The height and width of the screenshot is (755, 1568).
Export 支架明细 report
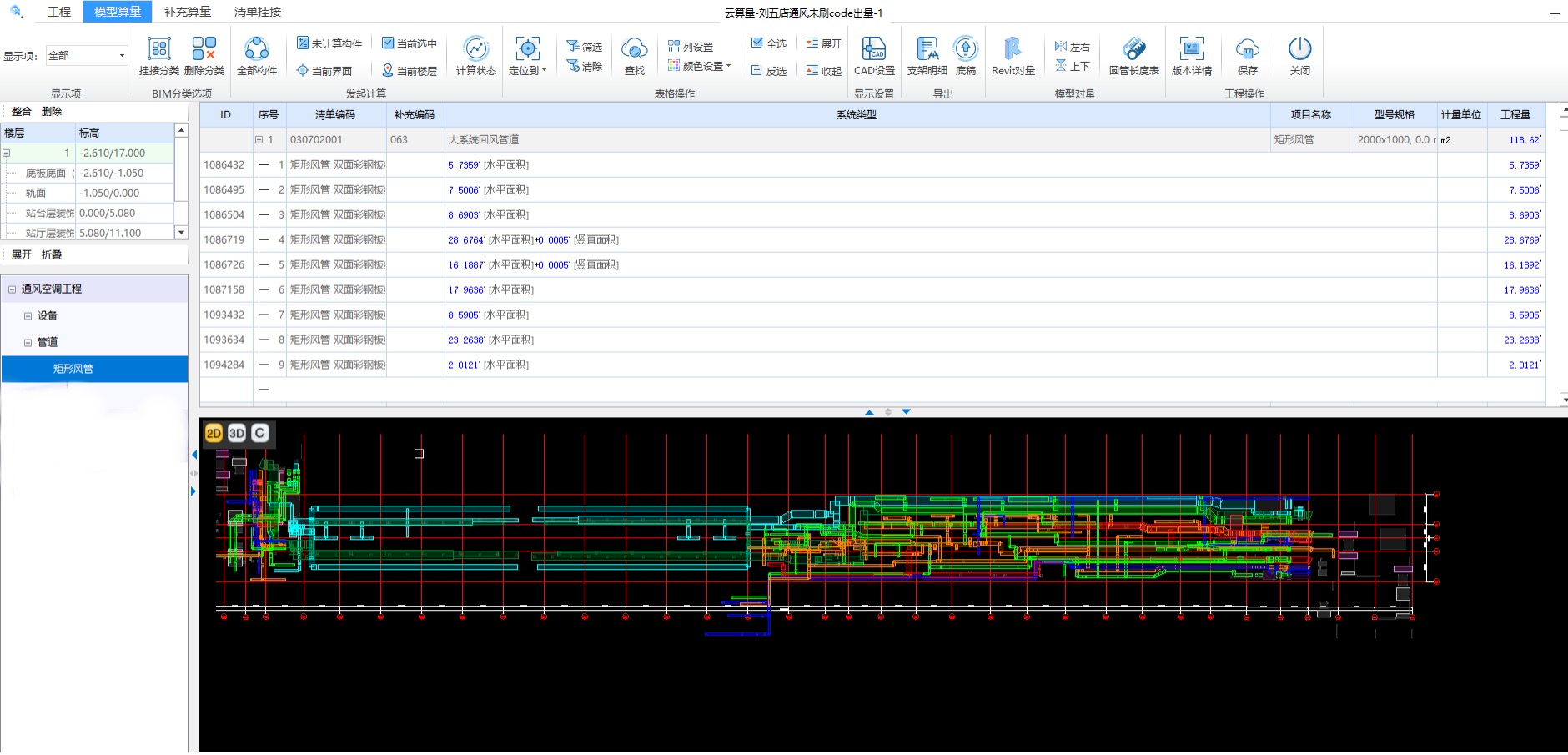tap(927, 55)
